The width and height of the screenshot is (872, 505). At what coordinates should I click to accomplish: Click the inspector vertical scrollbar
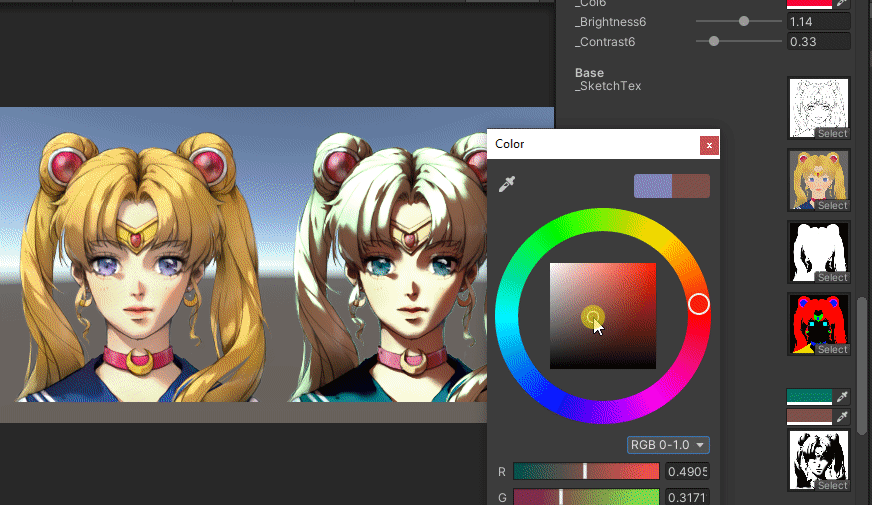pos(862,366)
